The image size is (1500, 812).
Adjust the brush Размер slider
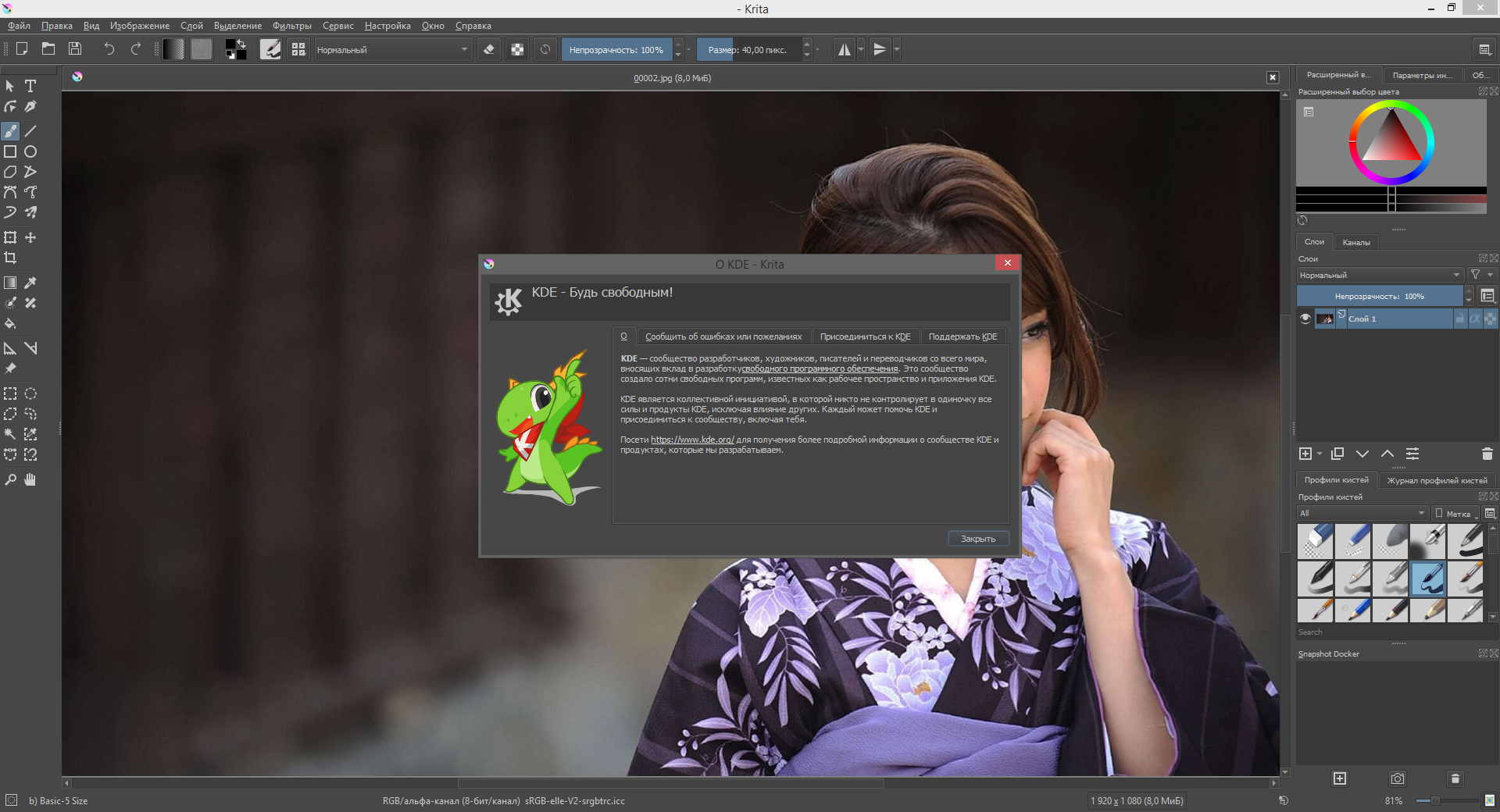[x=748, y=49]
